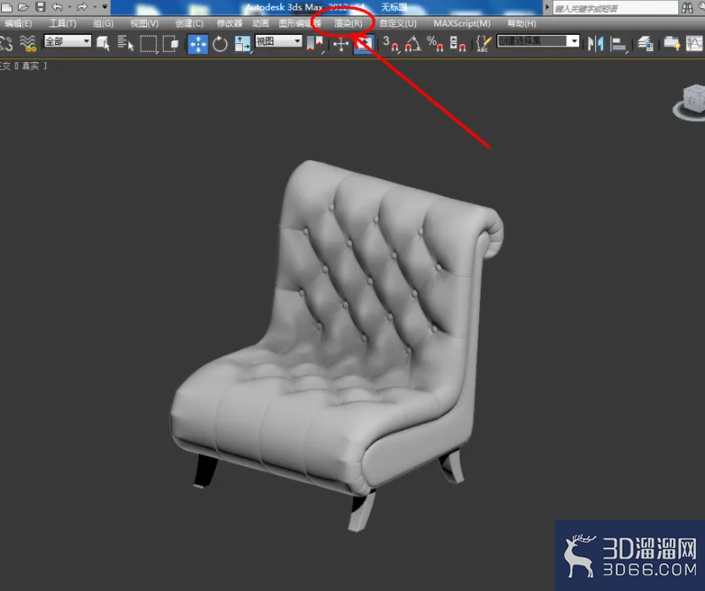Screen dimensions: 705x591
Task: Open the 修改器 menu
Action: (229, 23)
